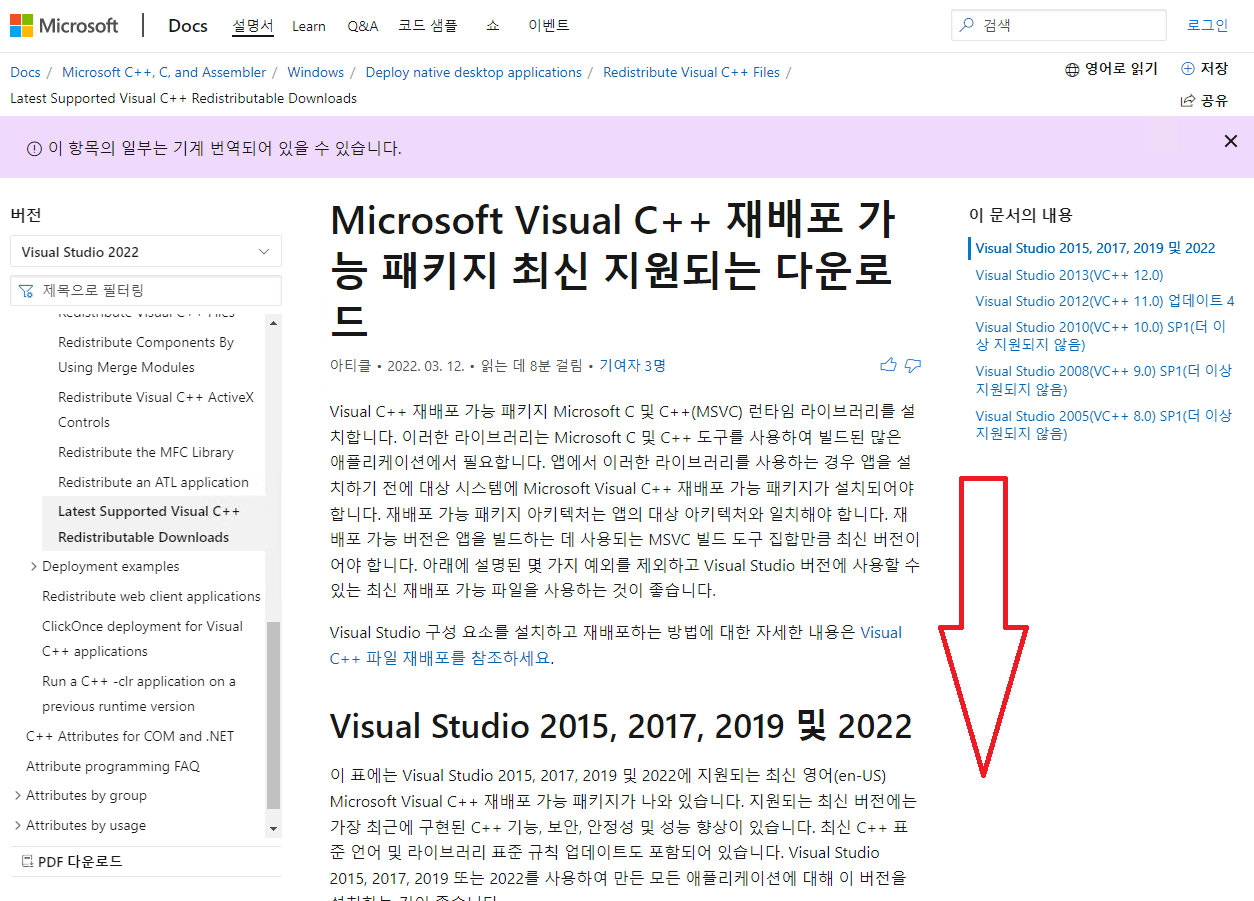Viewport: 1254px width, 901px height.
Task: Go to Microsoft C++, C, and Assembler breadcrumb
Action: [164, 72]
